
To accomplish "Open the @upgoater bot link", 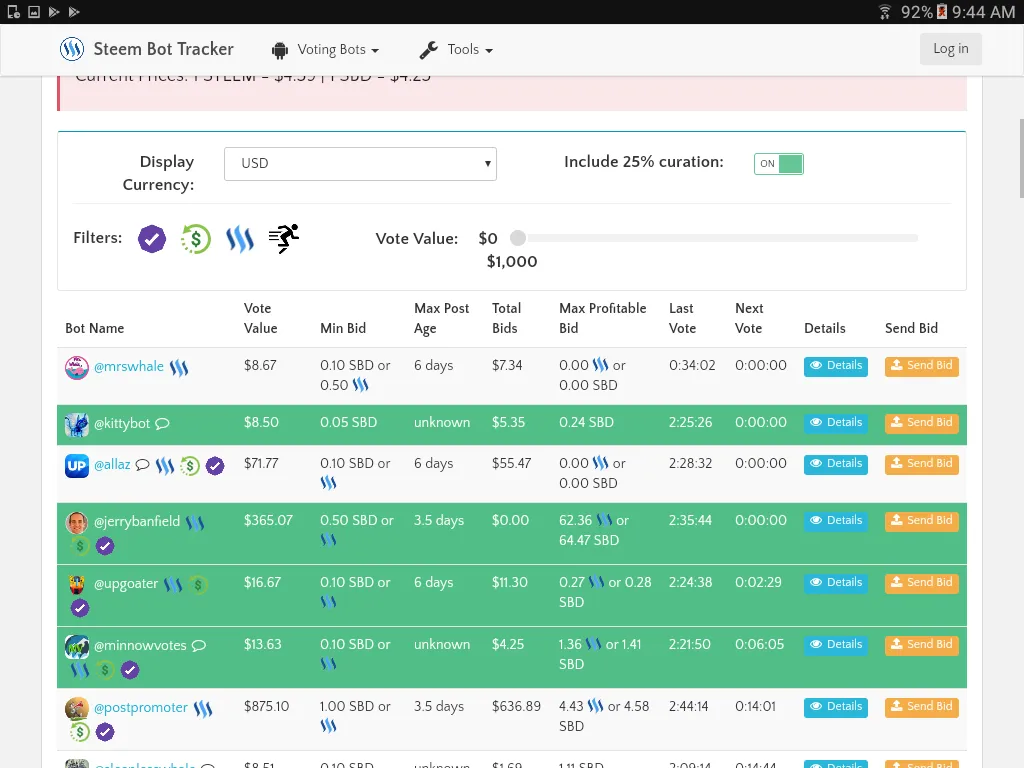I will pos(126,584).
